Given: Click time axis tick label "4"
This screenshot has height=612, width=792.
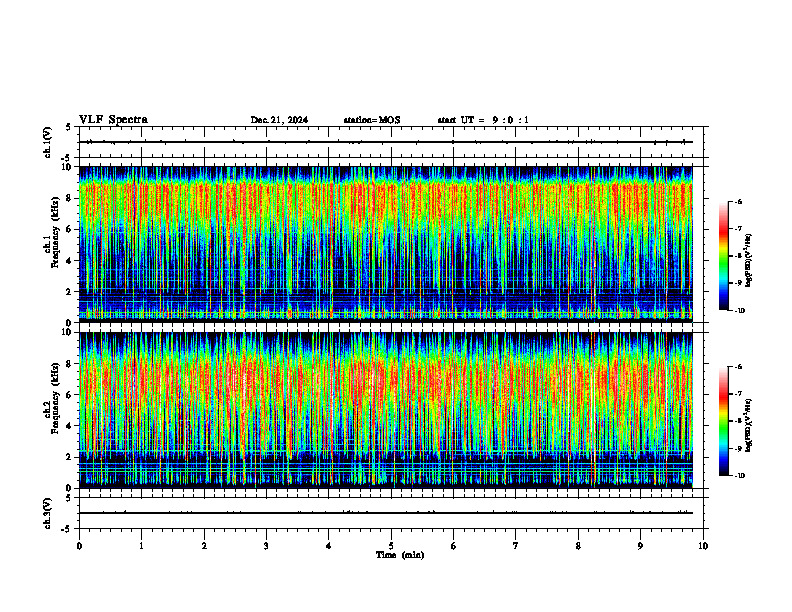Looking at the screenshot, I should 329,546.
